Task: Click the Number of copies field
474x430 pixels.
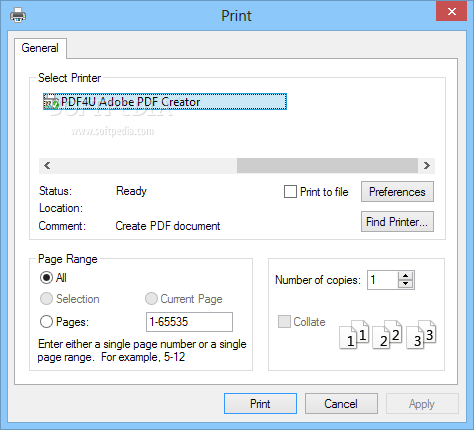Action: 383,280
